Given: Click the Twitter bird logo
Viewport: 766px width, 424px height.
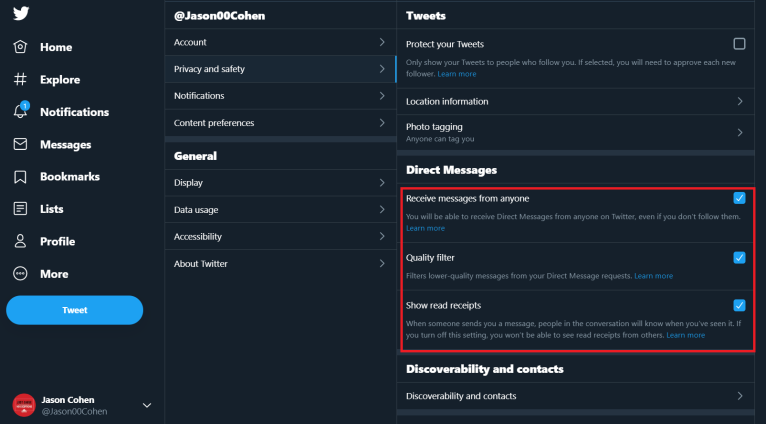Looking at the screenshot, I should 21,13.
